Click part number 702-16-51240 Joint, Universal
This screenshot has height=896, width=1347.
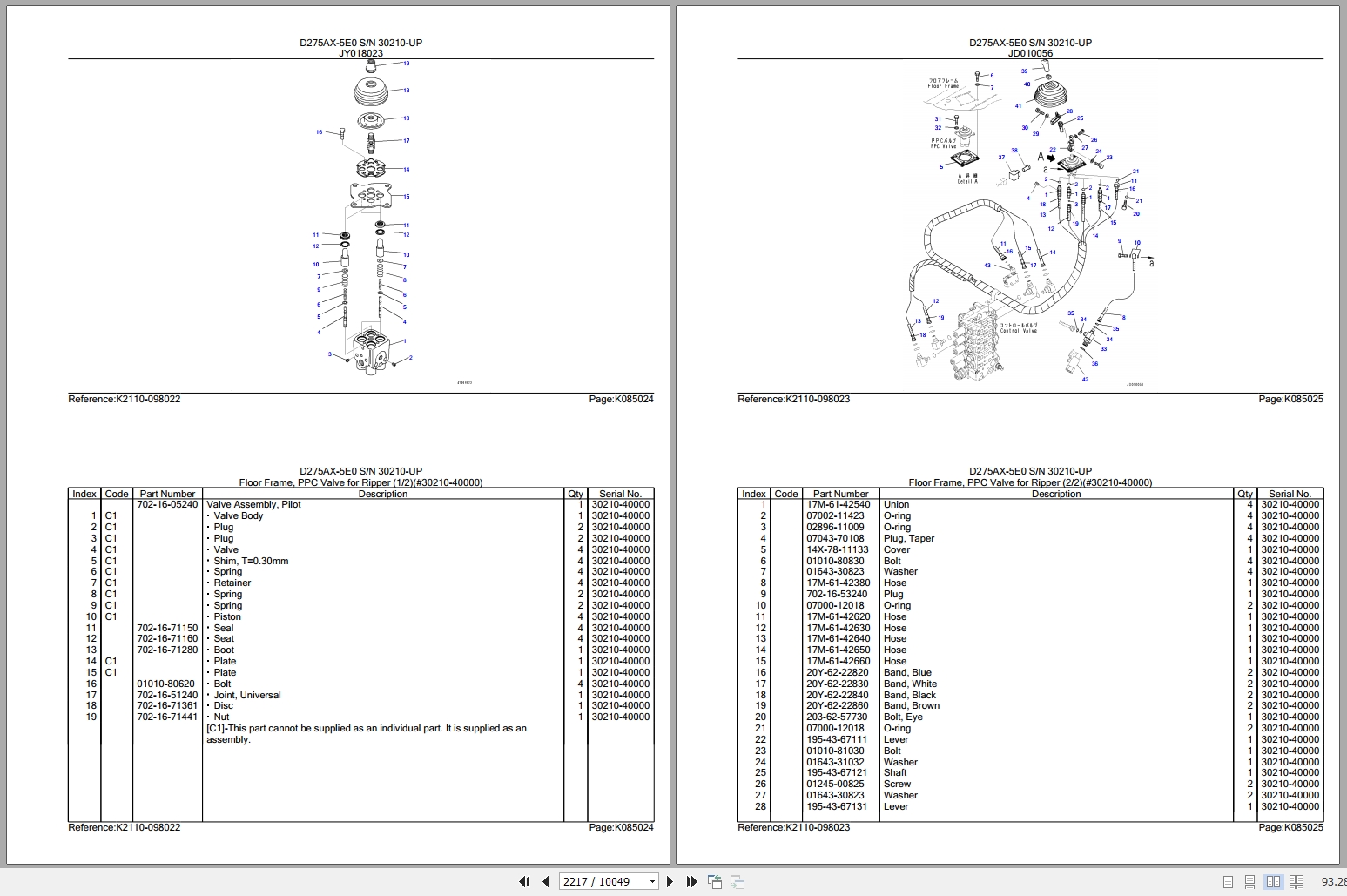tap(167, 695)
